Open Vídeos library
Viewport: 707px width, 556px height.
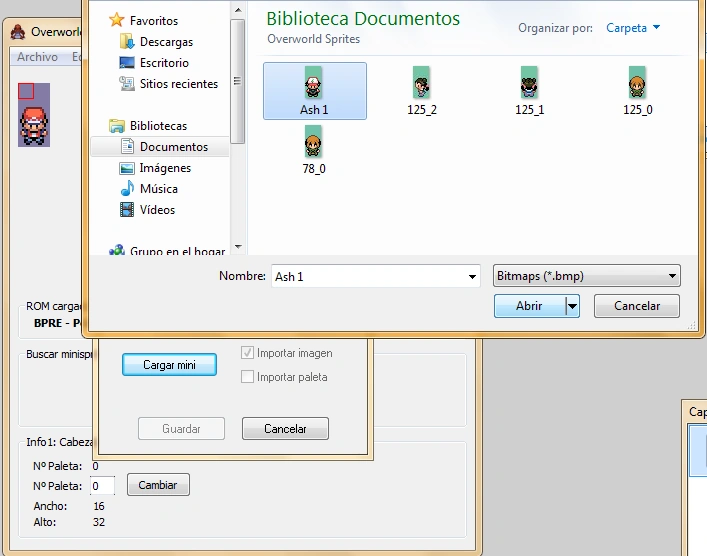157,210
